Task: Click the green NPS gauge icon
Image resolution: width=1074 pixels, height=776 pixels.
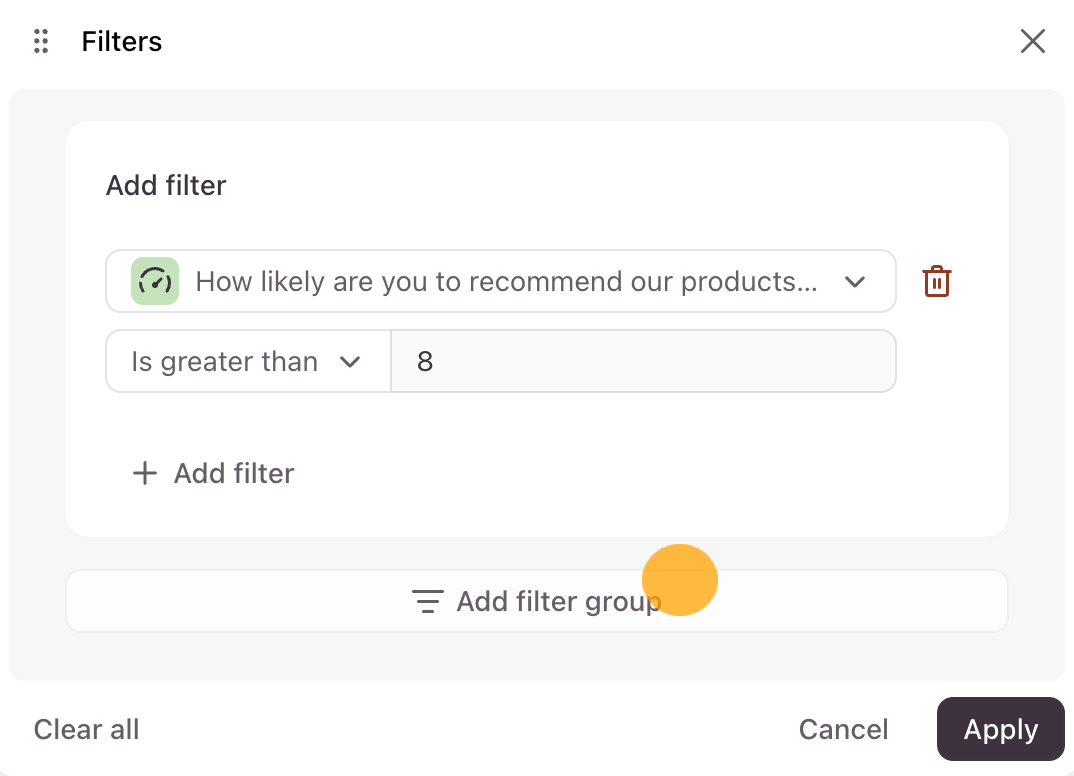Action: point(155,281)
